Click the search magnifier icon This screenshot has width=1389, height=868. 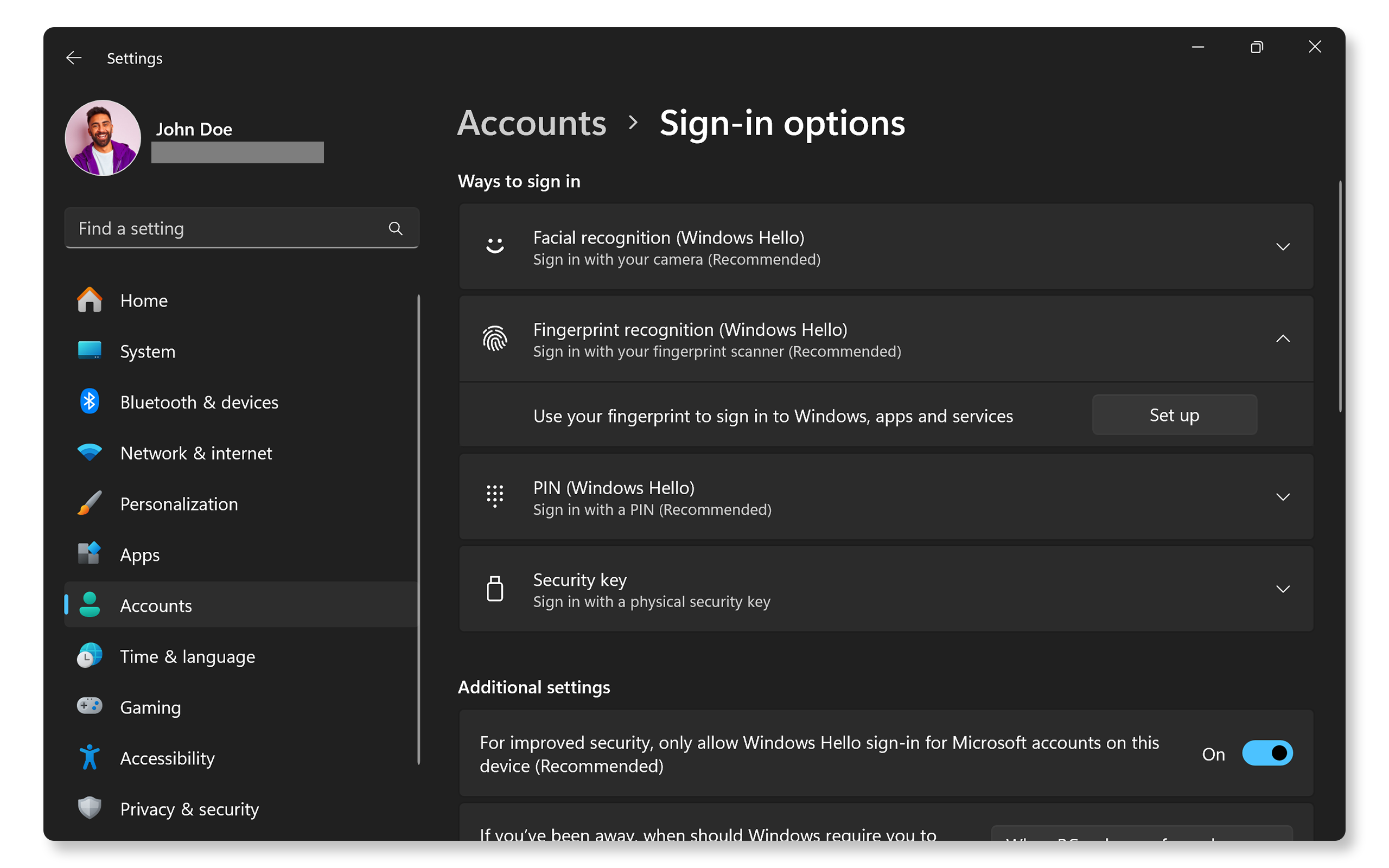(396, 228)
